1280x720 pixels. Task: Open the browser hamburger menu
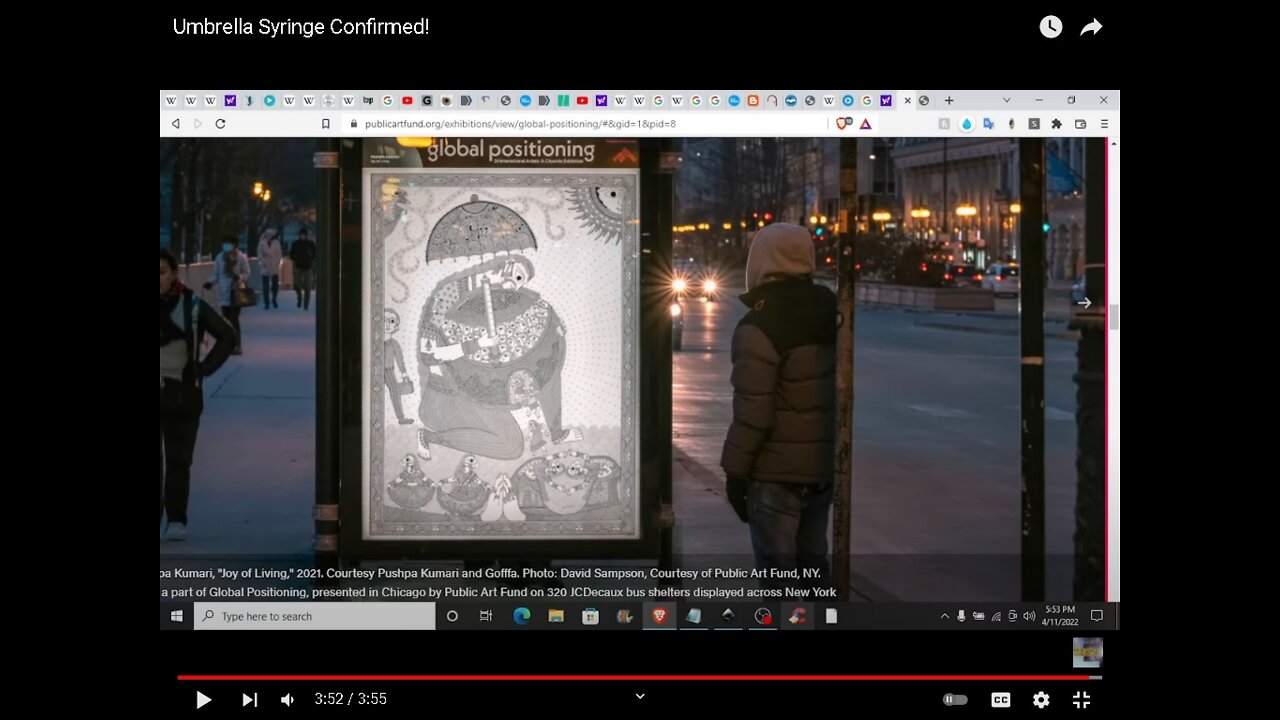tap(1104, 124)
